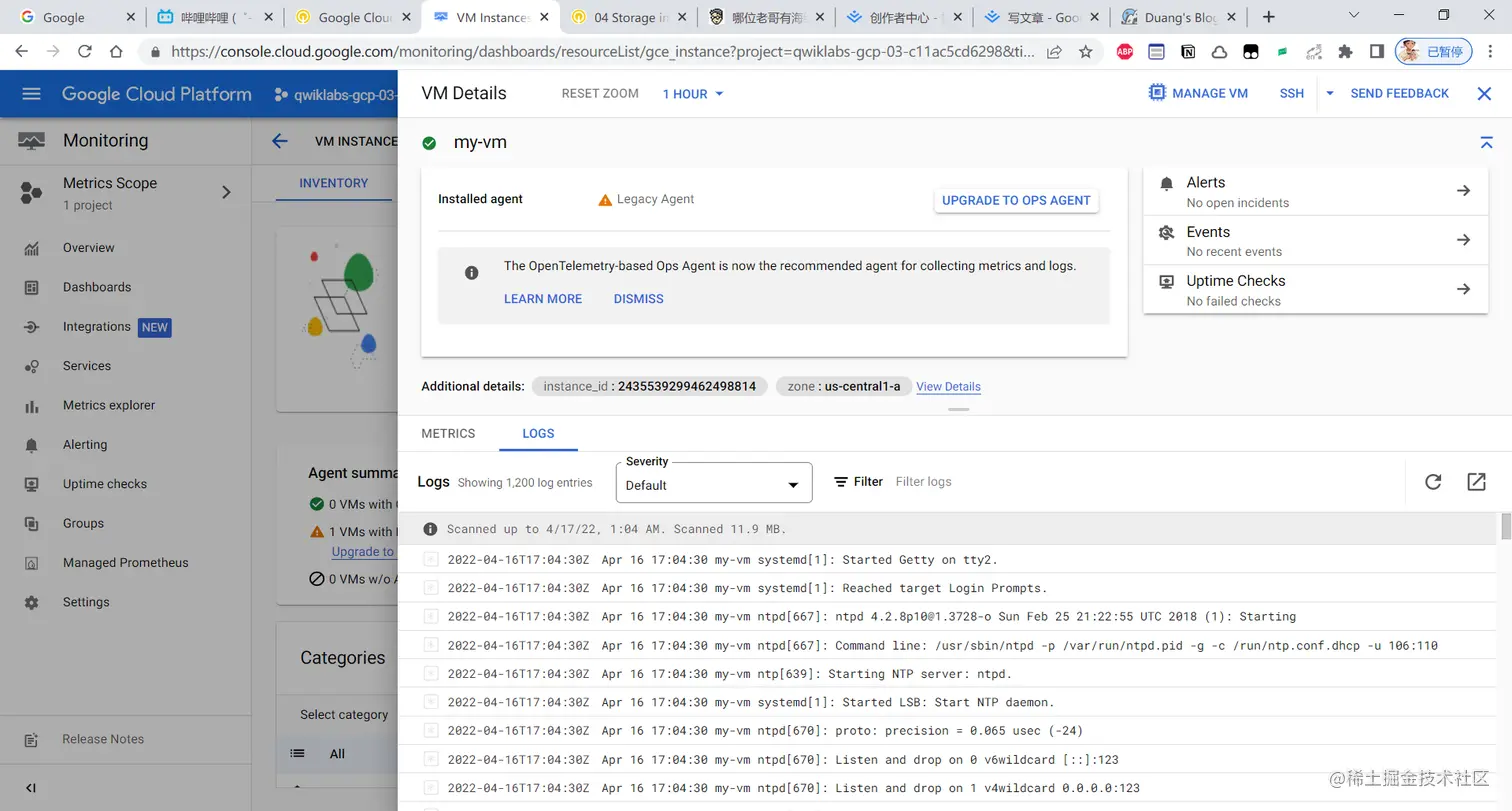The height and width of the screenshot is (811, 1512).
Task: Collapse the sidebar with bottom arrow icon
Action: pos(31,788)
